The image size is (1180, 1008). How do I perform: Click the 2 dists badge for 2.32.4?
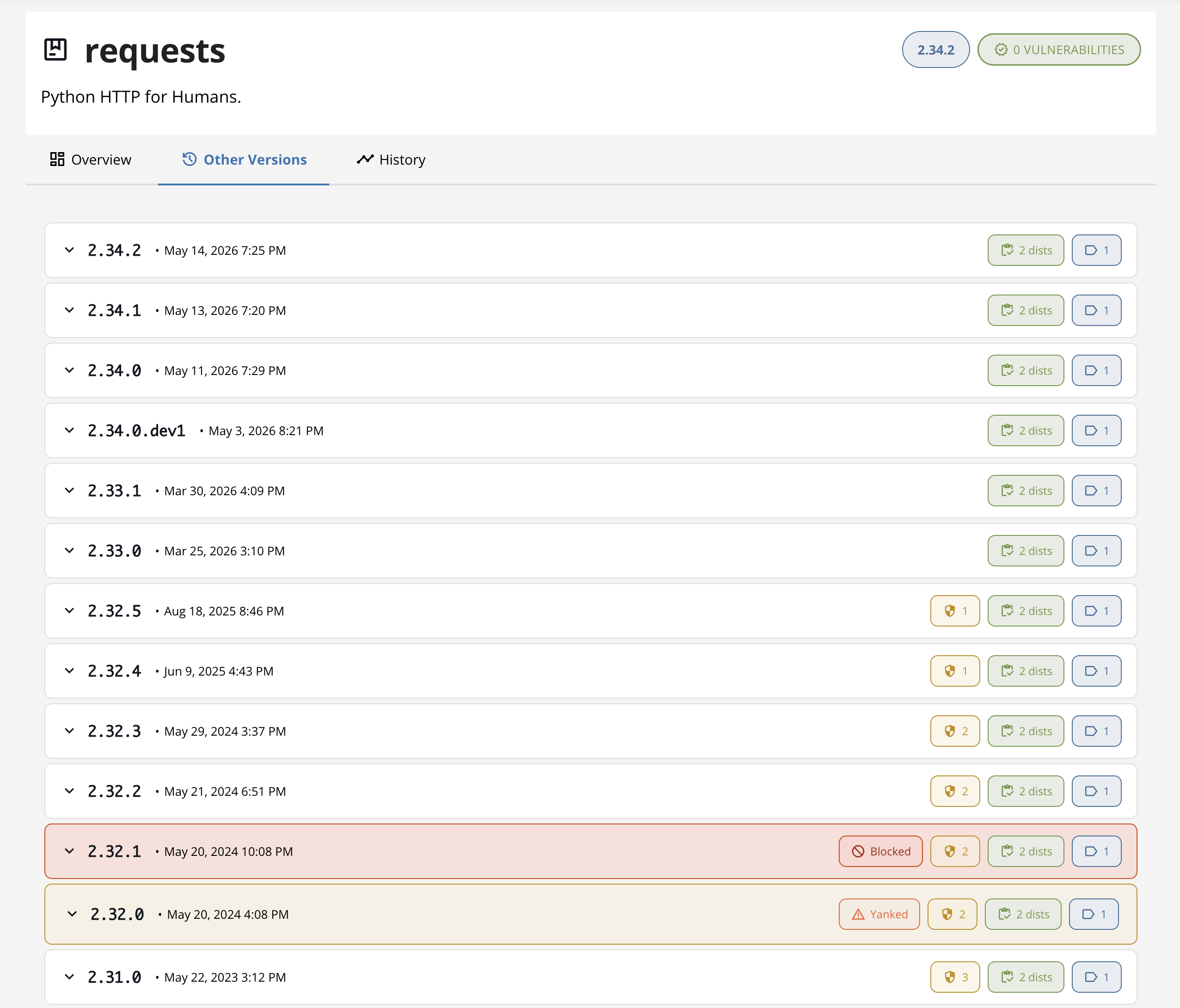1026,671
